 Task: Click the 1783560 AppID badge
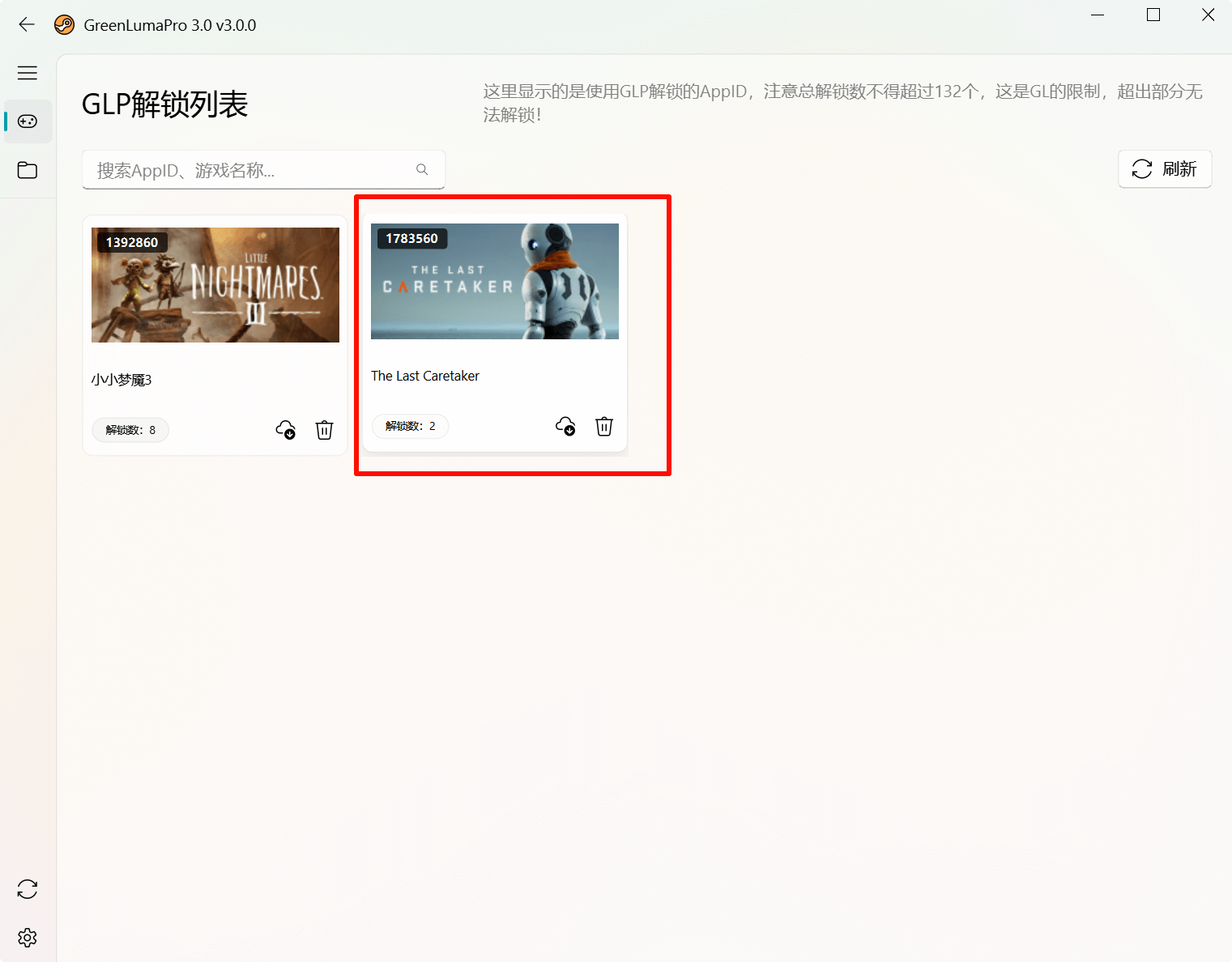[411, 238]
